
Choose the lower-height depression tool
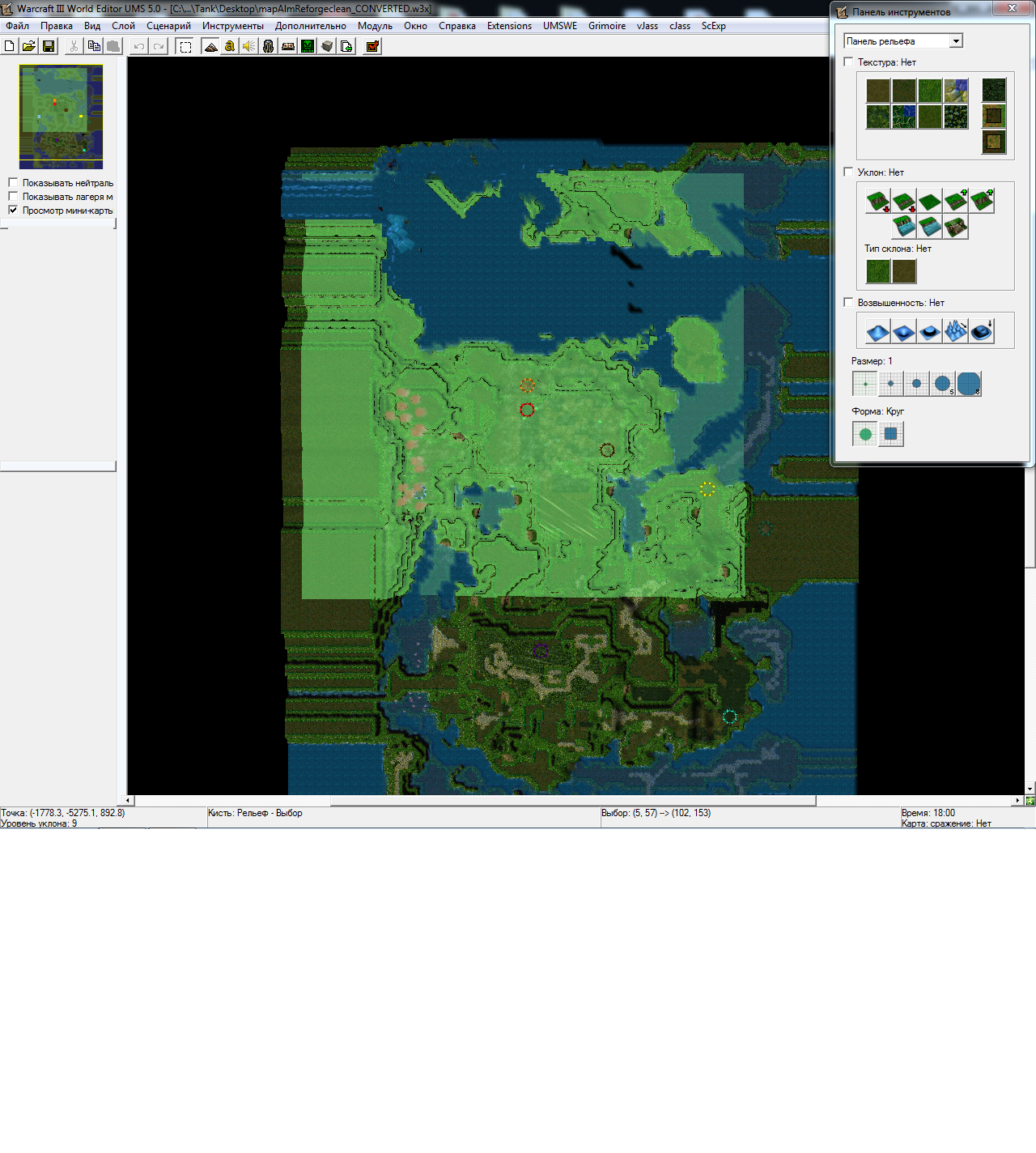pyautogui.click(x=904, y=330)
